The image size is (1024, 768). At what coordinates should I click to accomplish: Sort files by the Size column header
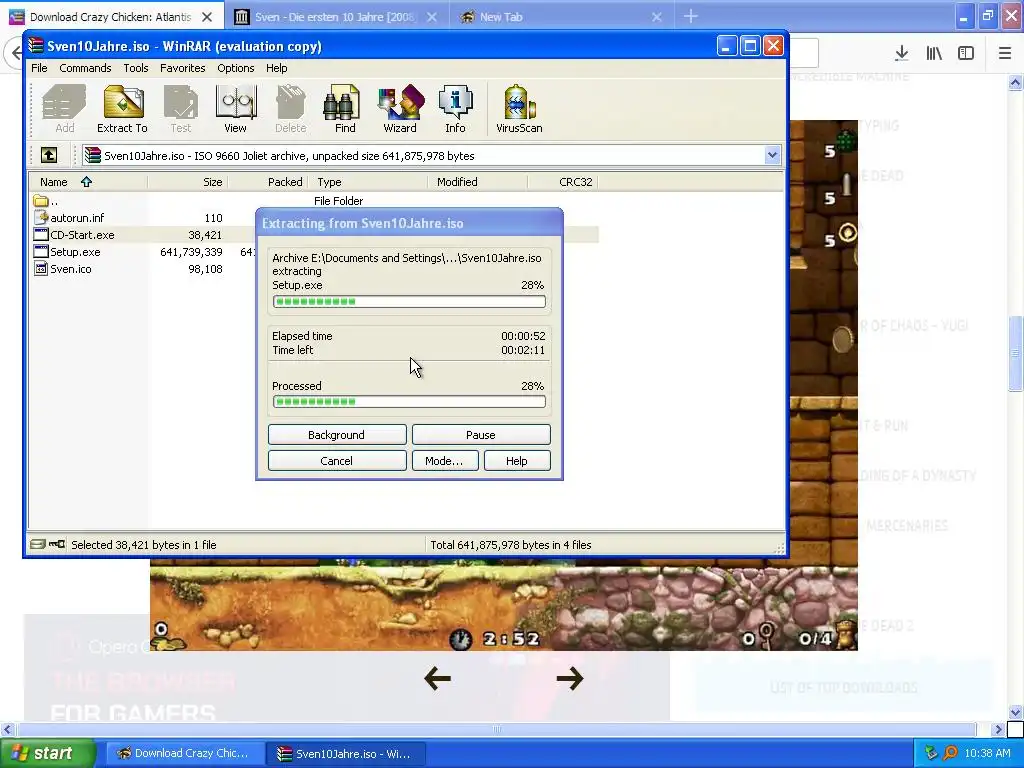[187, 182]
